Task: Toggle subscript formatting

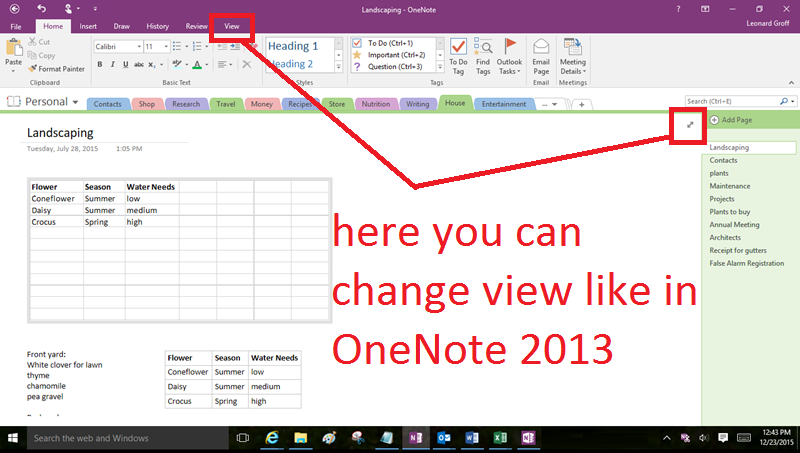Action: [x=152, y=64]
